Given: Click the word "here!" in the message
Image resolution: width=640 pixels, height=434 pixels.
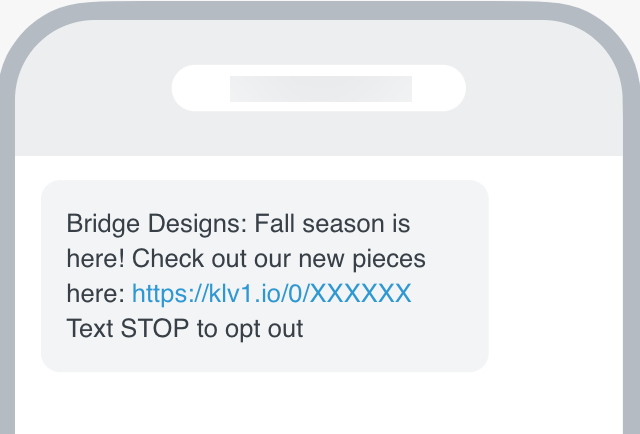Looking at the screenshot, I should [x=96, y=258].
